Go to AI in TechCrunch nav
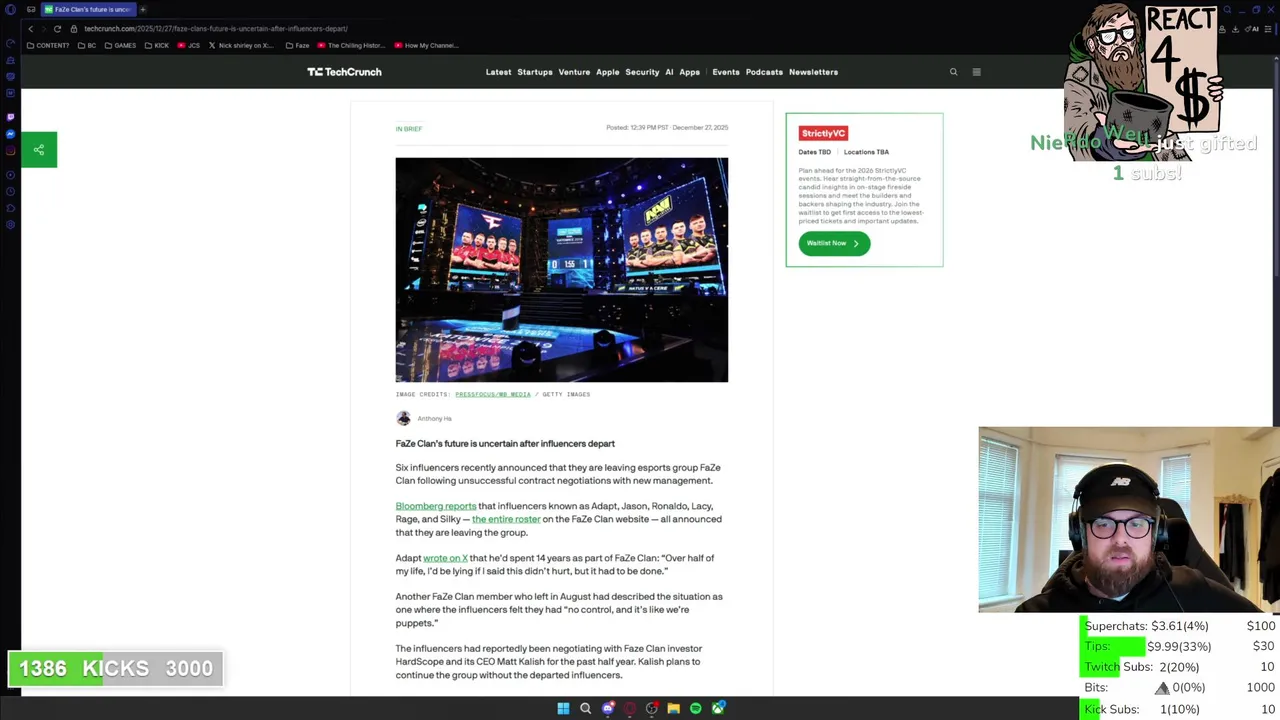Image resolution: width=1280 pixels, height=720 pixels. pyautogui.click(x=669, y=72)
